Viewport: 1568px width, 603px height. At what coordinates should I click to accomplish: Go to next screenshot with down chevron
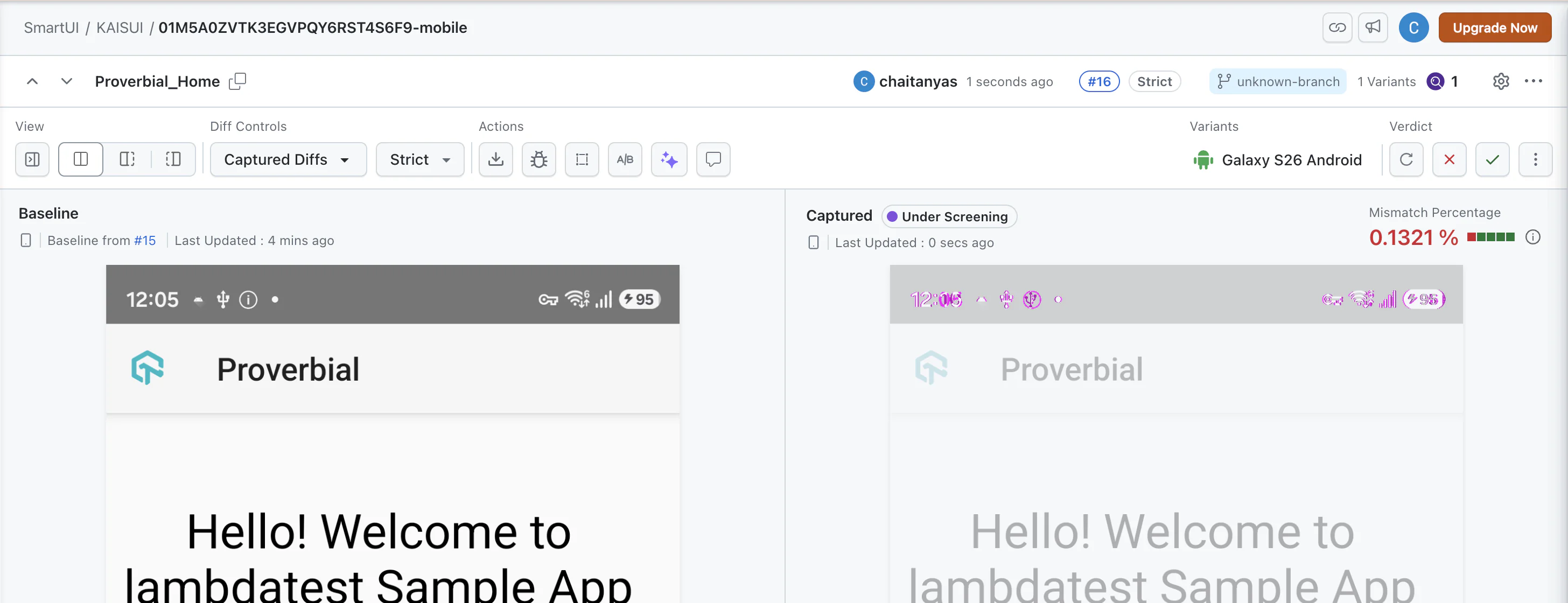67,81
